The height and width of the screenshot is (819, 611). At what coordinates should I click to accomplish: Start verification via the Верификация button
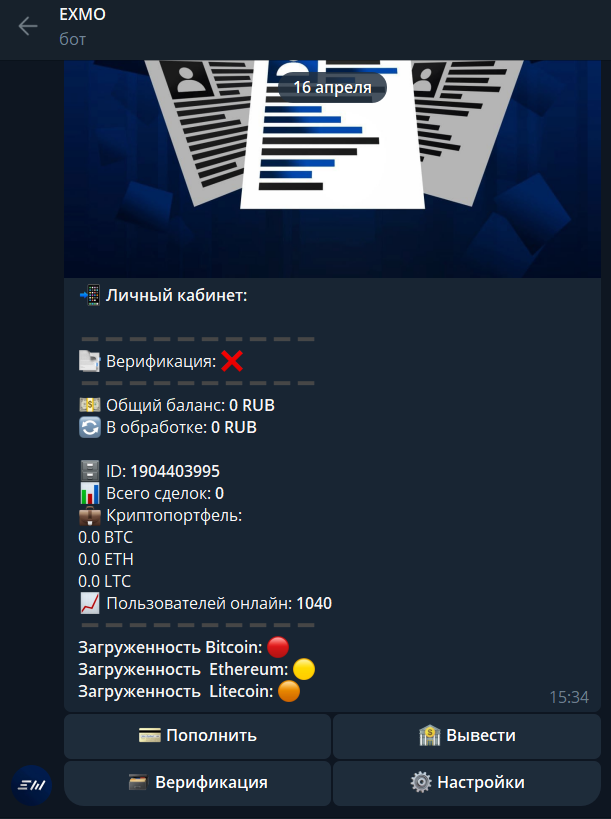pos(197,783)
